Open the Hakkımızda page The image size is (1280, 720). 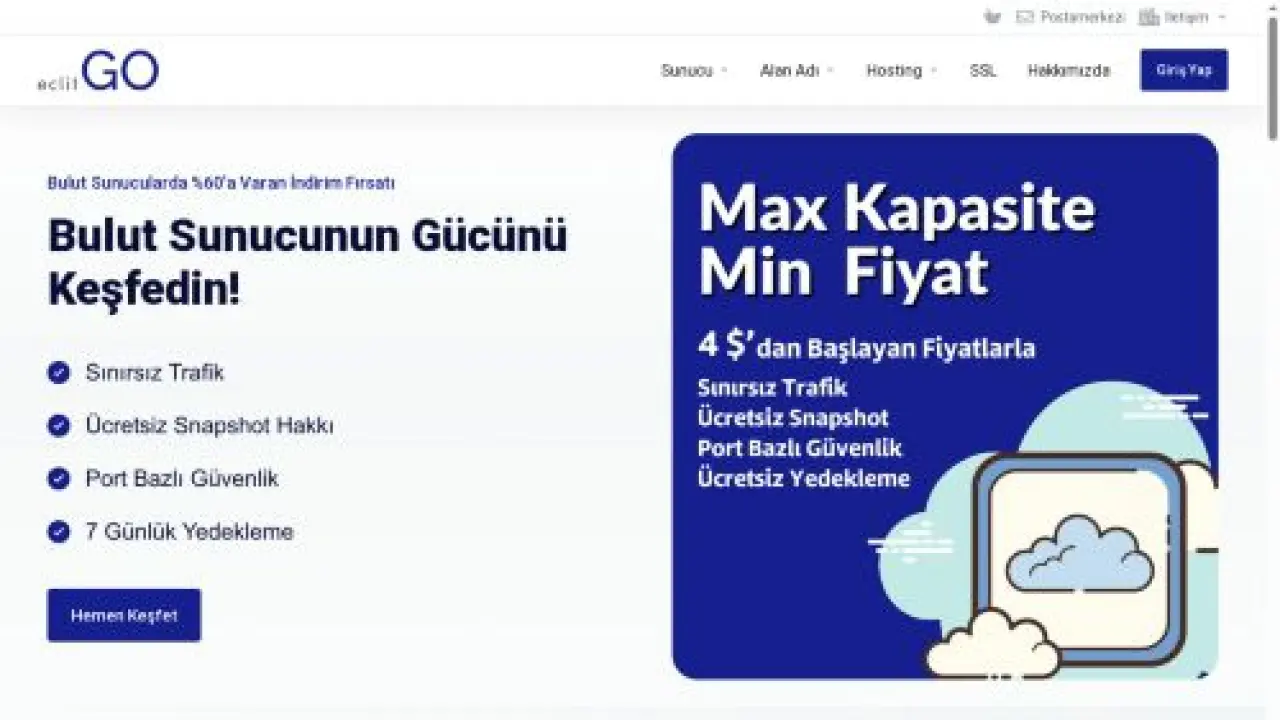tap(1069, 71)
